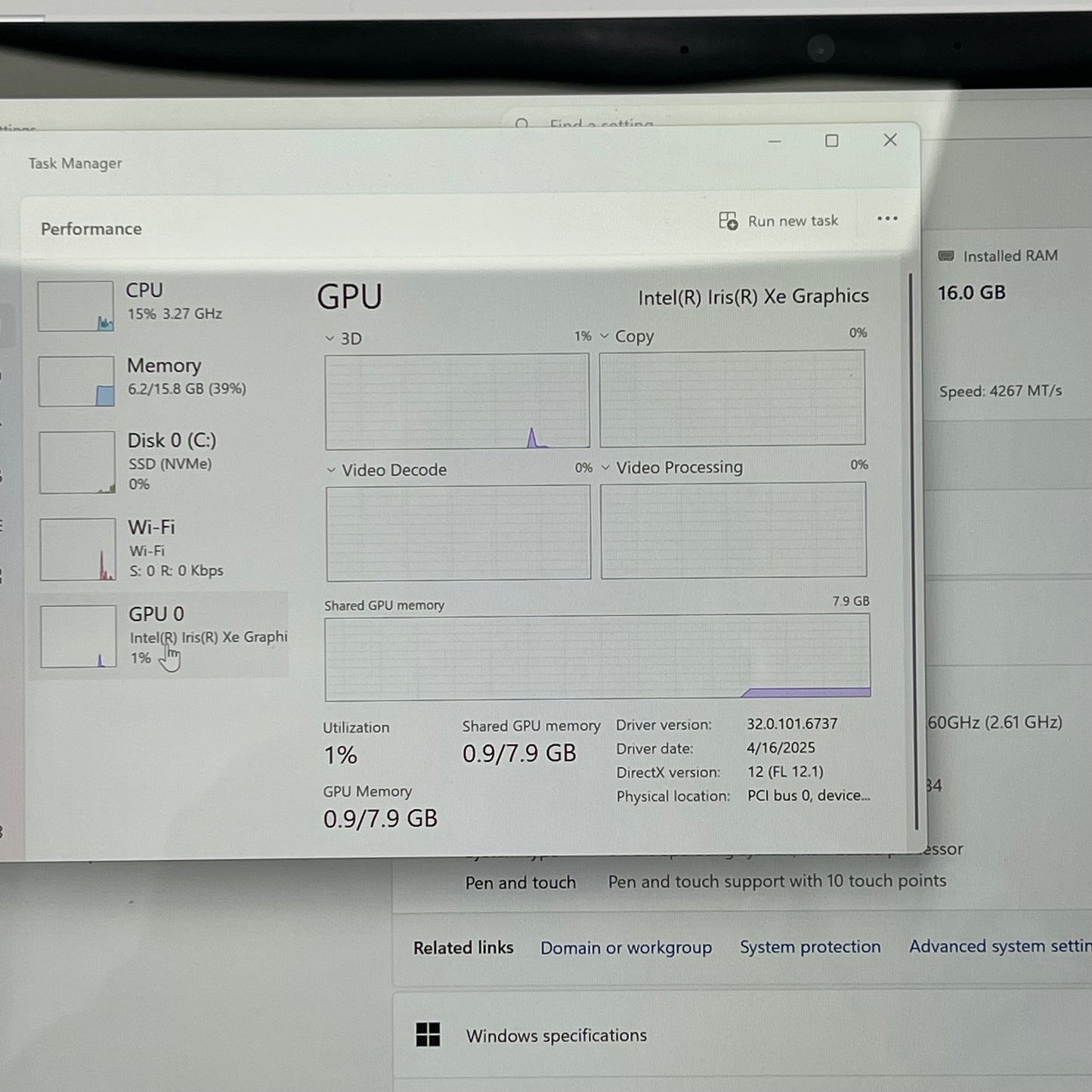Expand the 3D engine dropdown chevron
The height and width of the screenshot is (1092, 1092).
(x=329, y=339)
